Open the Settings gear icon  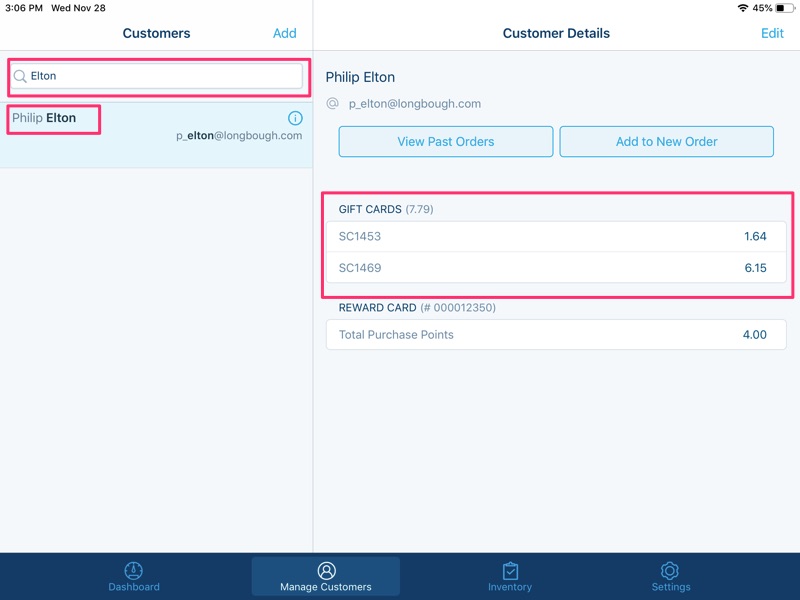click(x=671, y=570)
